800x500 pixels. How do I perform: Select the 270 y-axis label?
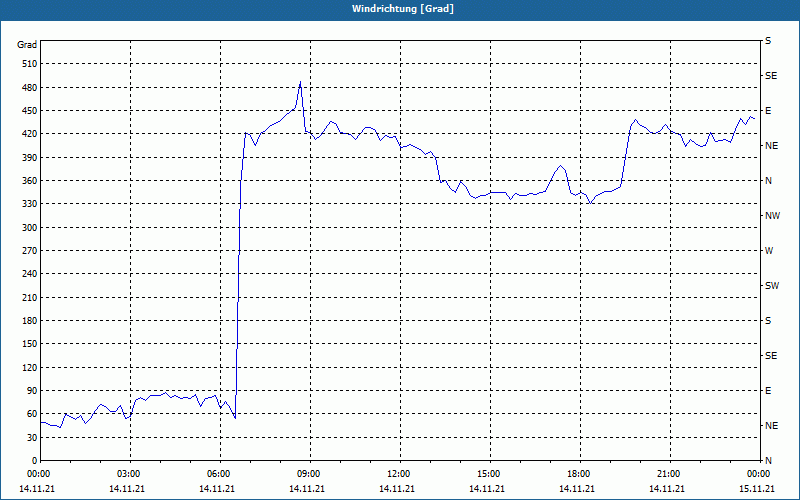tap(30, 251)
